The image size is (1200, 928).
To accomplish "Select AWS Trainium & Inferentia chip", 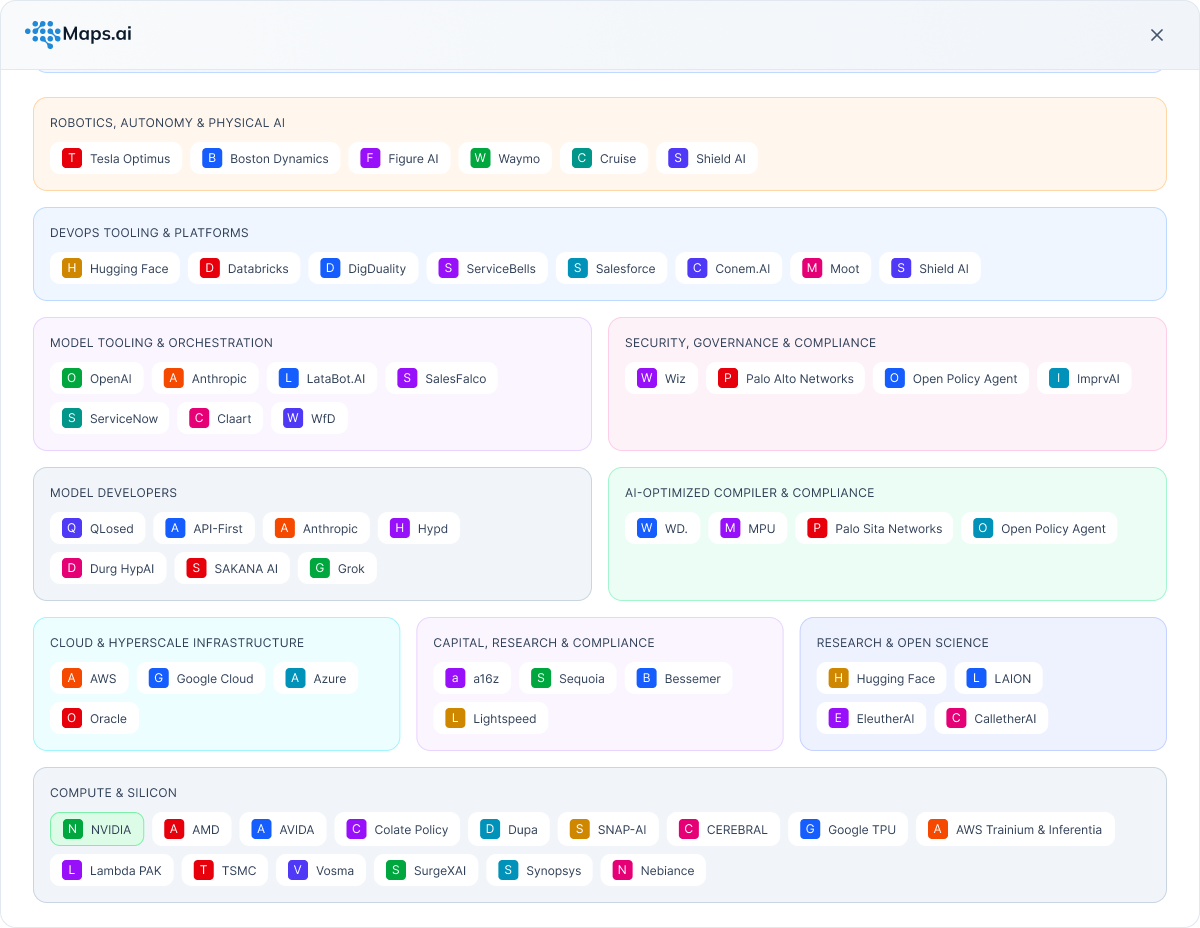I will coord(1015,829).
